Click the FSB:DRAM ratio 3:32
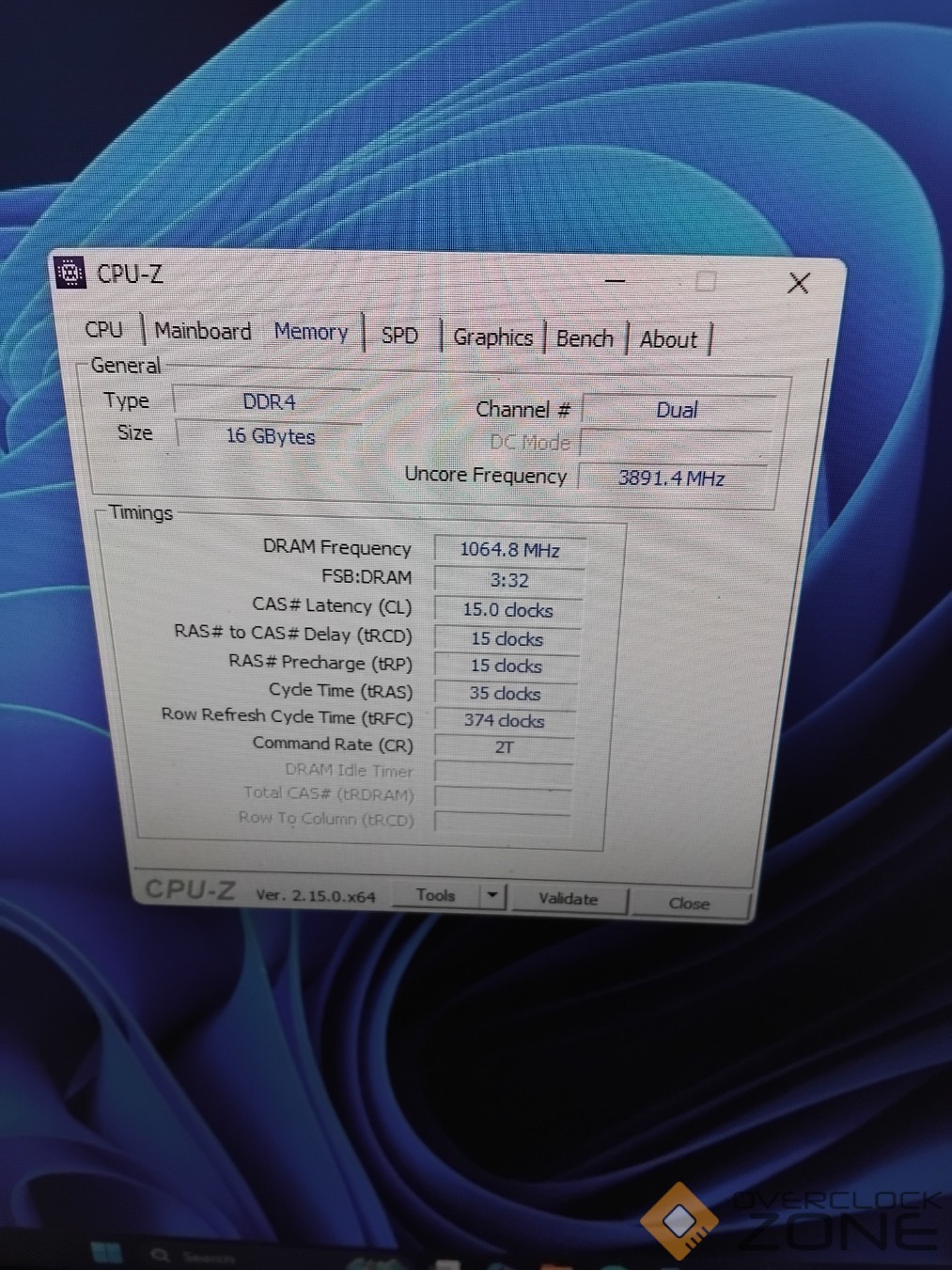 pos(509,581)
